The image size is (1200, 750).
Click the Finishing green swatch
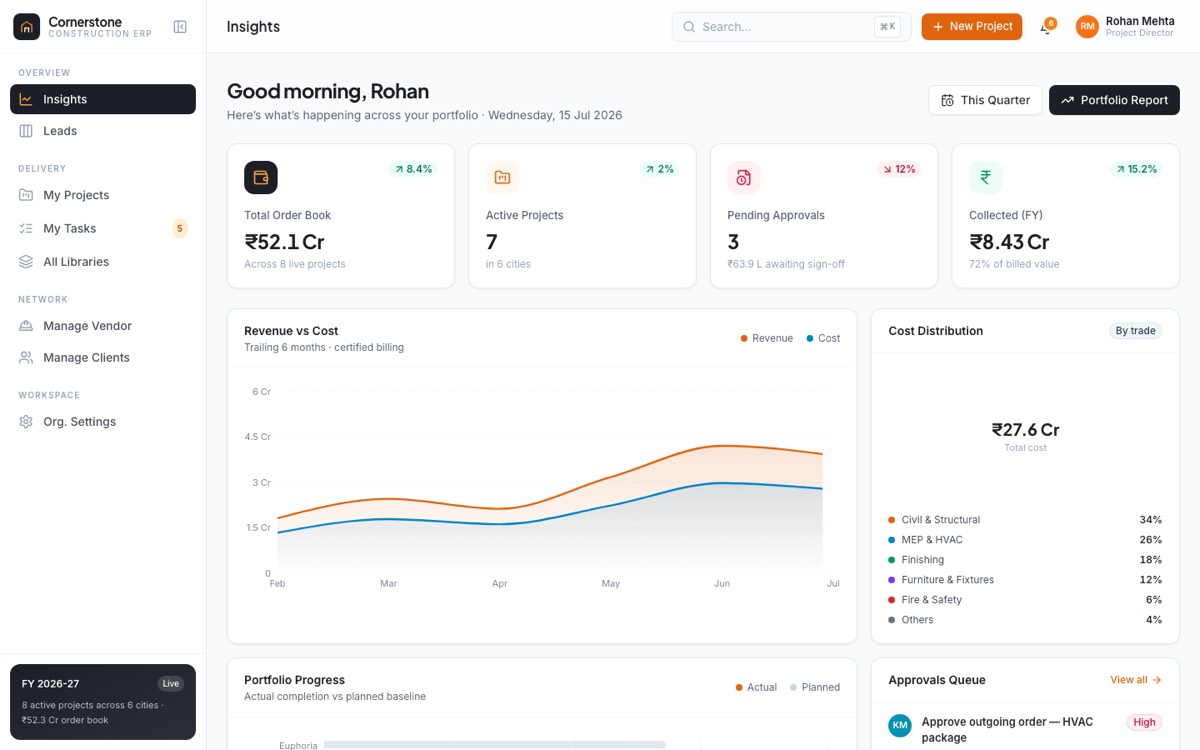(891, 560)
